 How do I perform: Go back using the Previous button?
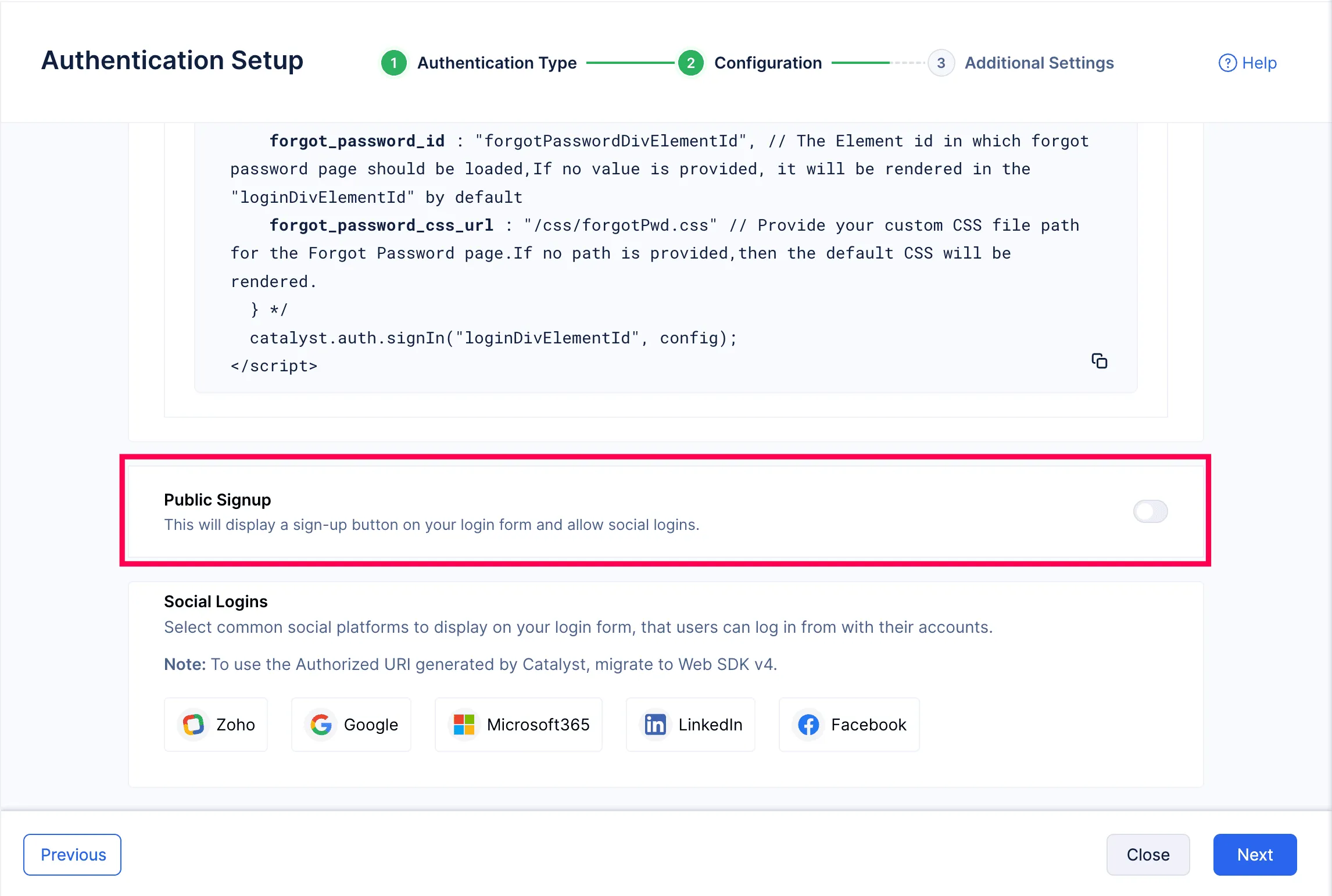click(x=73, y=854)
